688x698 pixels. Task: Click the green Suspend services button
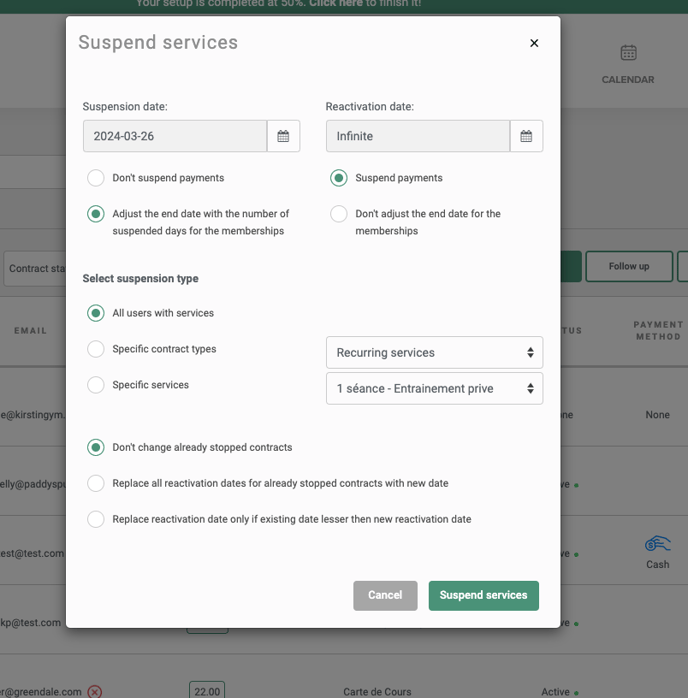(x=484, y=596)
